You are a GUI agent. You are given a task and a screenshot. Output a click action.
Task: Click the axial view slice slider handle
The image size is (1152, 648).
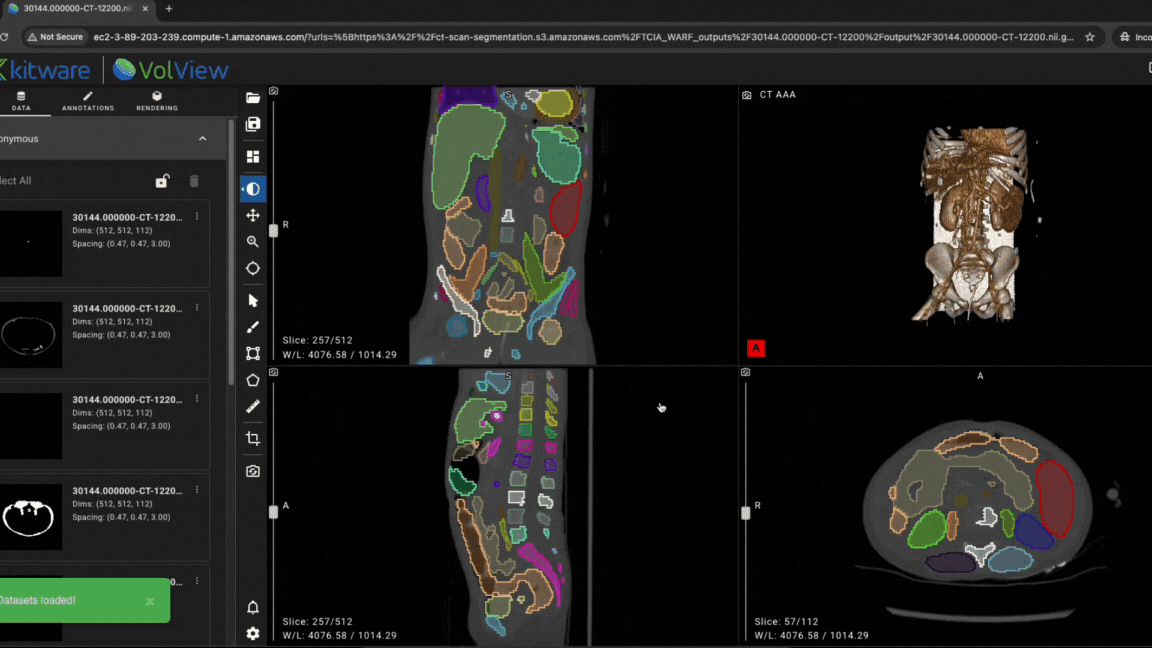pos(746,514)
